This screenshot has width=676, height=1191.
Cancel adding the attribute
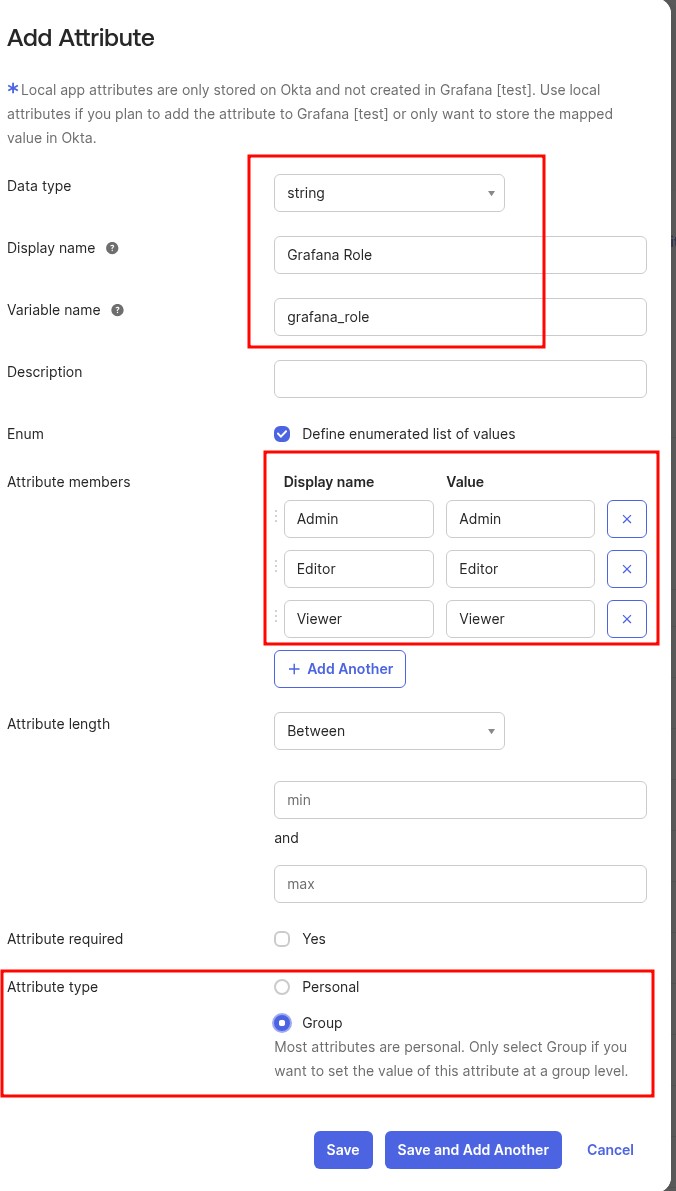tap(610, 1150)
